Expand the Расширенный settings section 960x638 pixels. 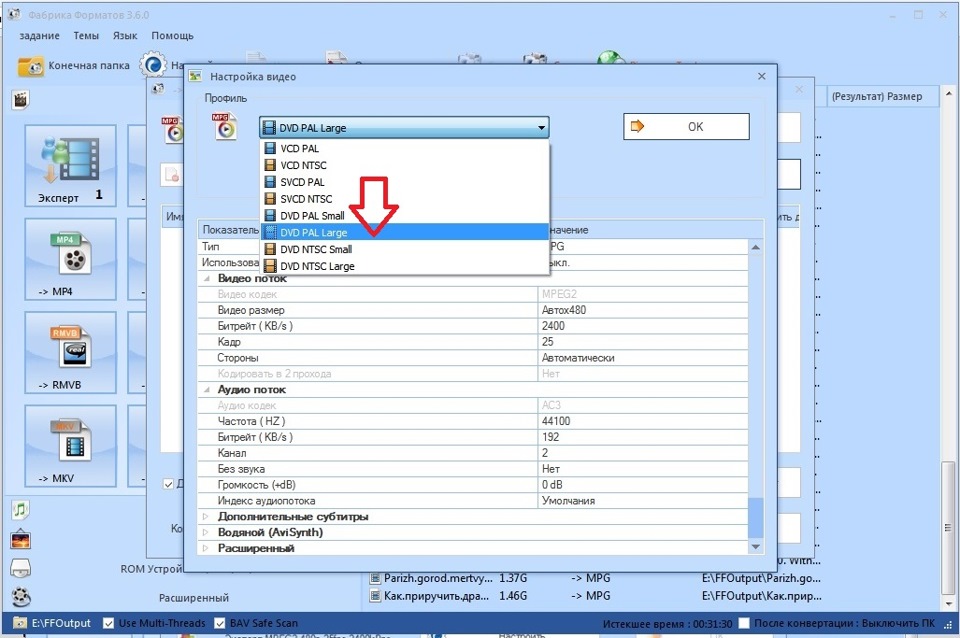point(206,549)
